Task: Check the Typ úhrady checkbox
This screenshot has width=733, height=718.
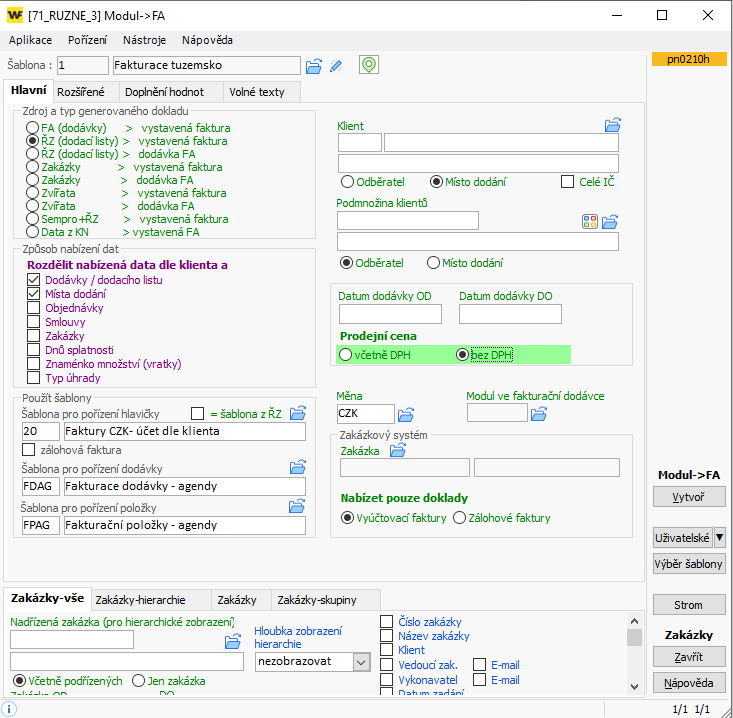Action: (34, 378)
